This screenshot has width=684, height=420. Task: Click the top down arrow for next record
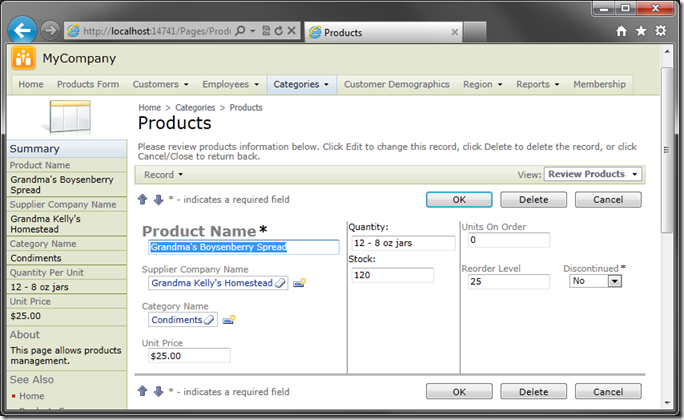pyautogui.click(x=158, y=199)
